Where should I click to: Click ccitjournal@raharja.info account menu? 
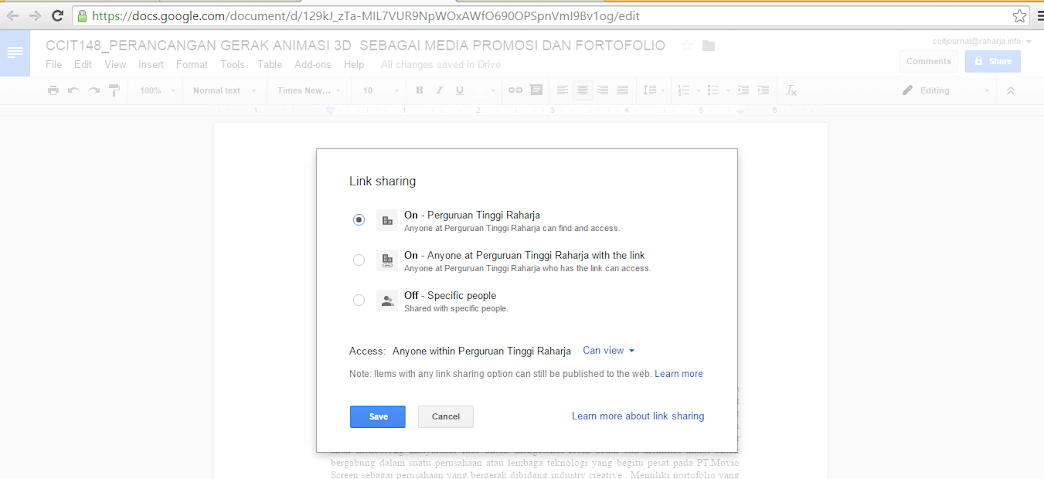tap(982, 41)
